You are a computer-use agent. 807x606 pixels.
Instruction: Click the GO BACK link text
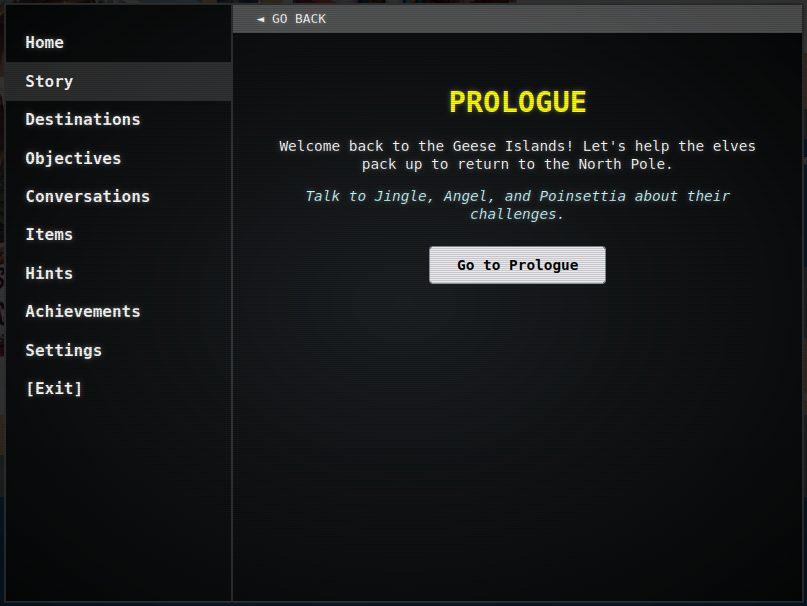[299, 19]
